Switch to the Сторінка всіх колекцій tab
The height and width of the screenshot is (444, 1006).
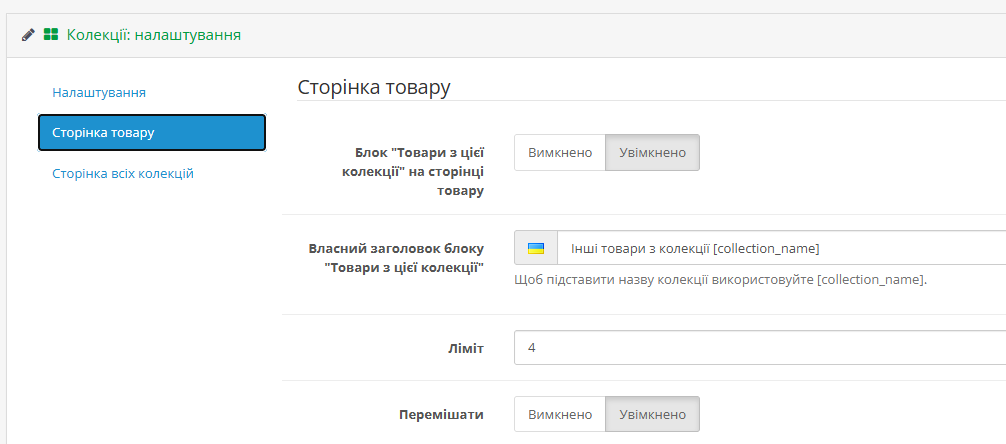coord(123,174)
